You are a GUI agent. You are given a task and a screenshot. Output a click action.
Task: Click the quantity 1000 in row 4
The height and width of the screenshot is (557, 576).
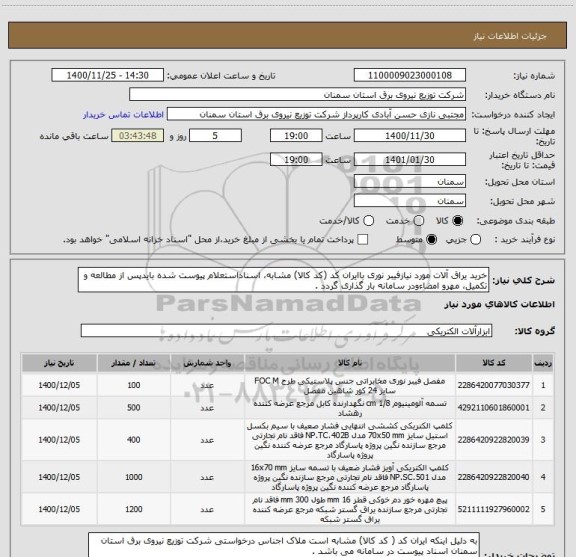(134, 477)
